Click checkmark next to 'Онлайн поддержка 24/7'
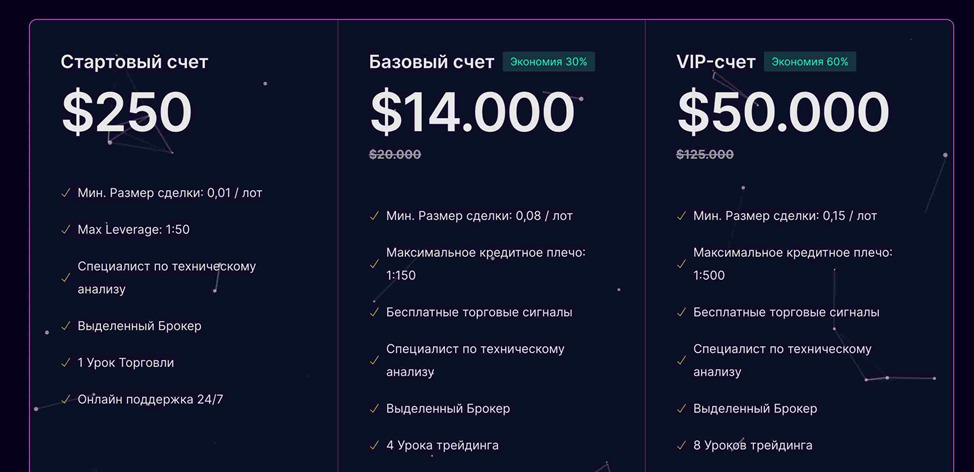 tap(66, 399)
